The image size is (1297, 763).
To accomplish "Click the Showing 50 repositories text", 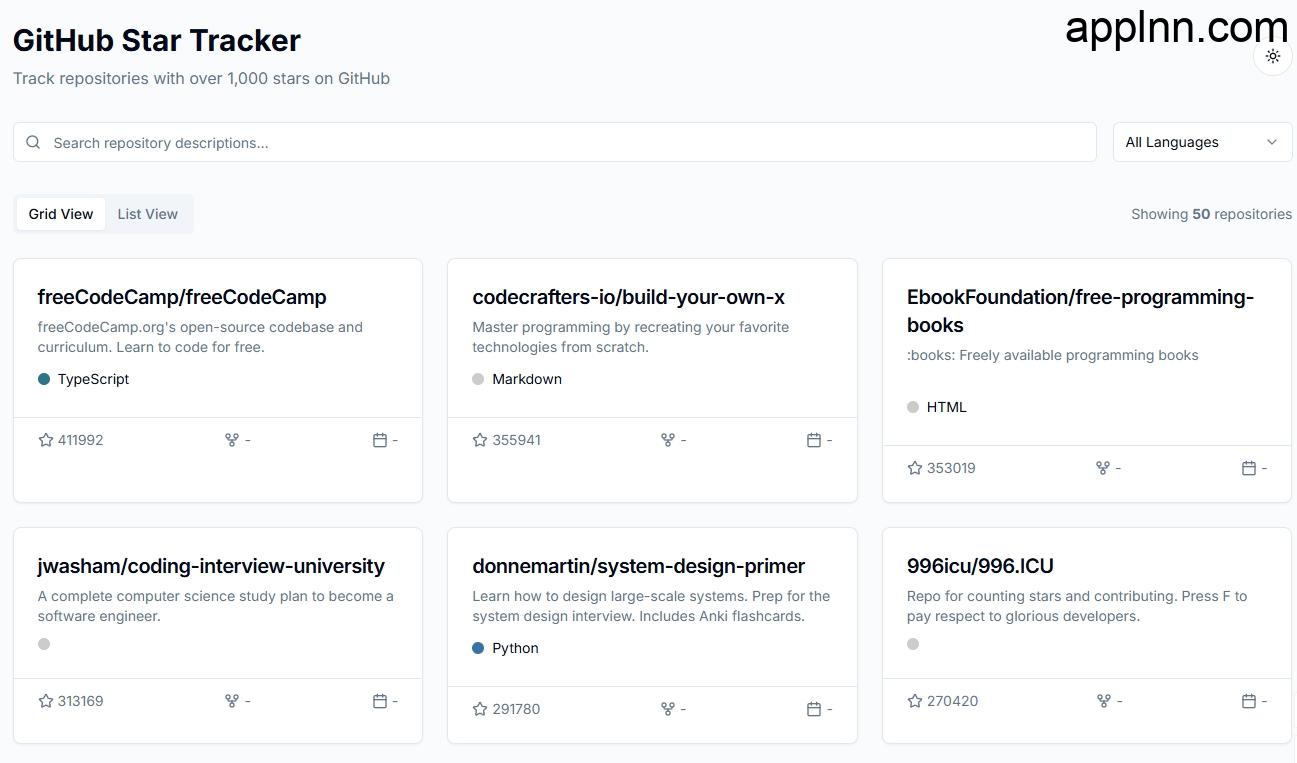I will click(x=1211, y=214).
